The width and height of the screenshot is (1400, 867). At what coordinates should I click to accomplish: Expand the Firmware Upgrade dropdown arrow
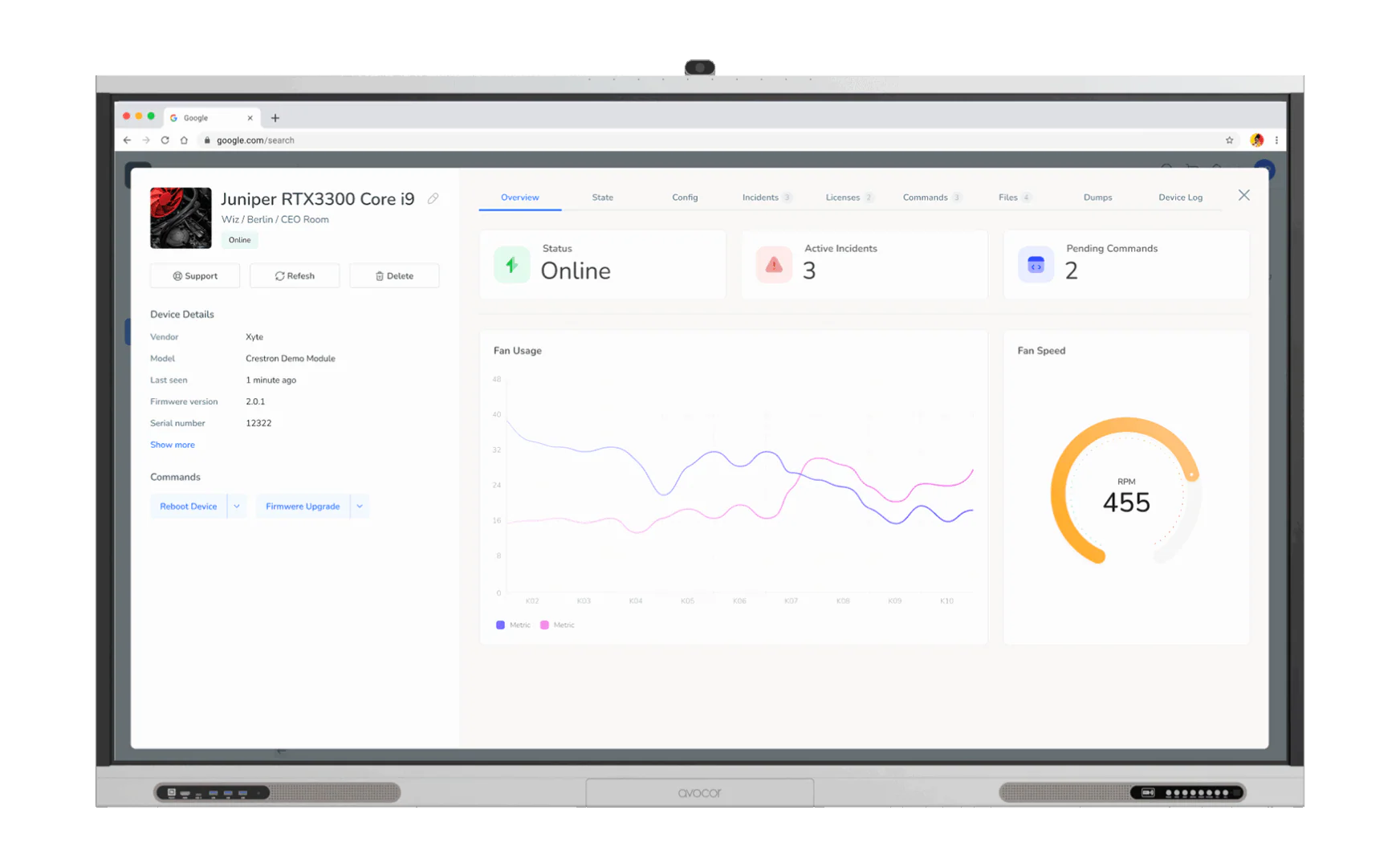pyautogui.click(x=360, y=507)
